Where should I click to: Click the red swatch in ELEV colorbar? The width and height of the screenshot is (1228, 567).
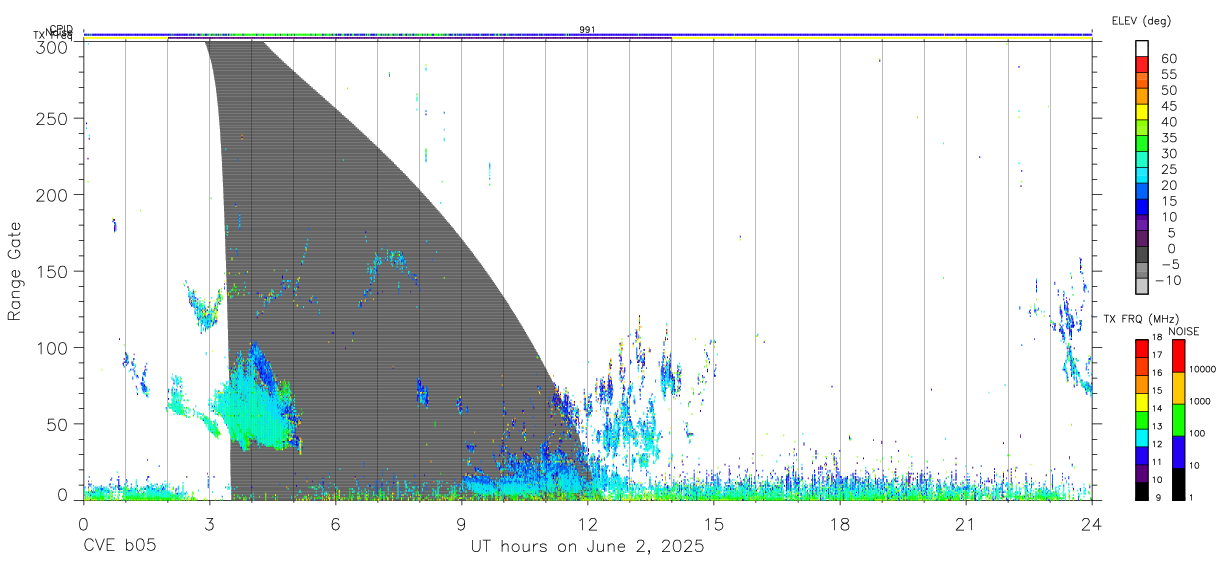pyautogui.click(x=1142, y=64)
